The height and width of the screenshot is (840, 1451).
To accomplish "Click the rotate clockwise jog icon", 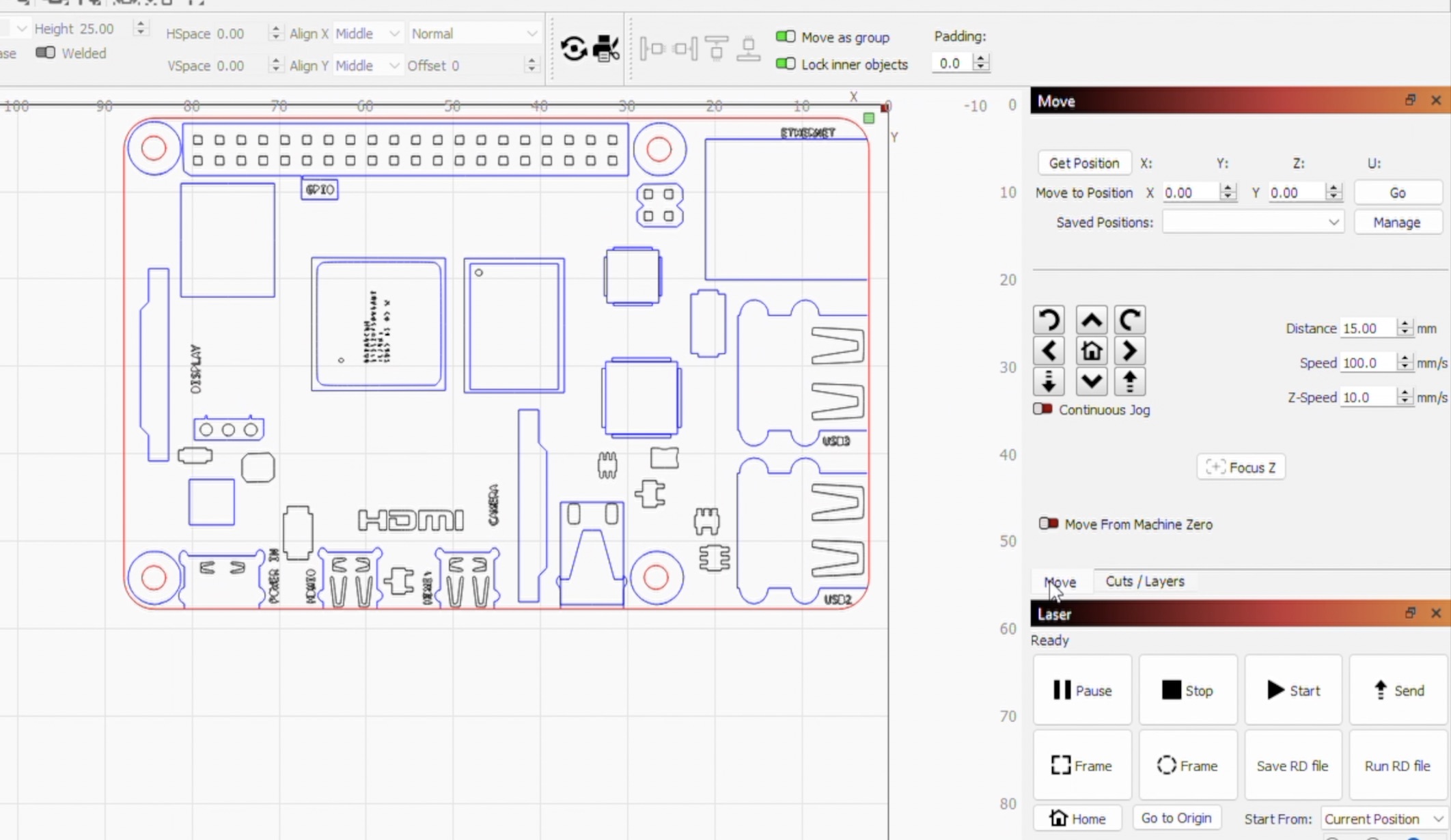I will [1129, 320].
